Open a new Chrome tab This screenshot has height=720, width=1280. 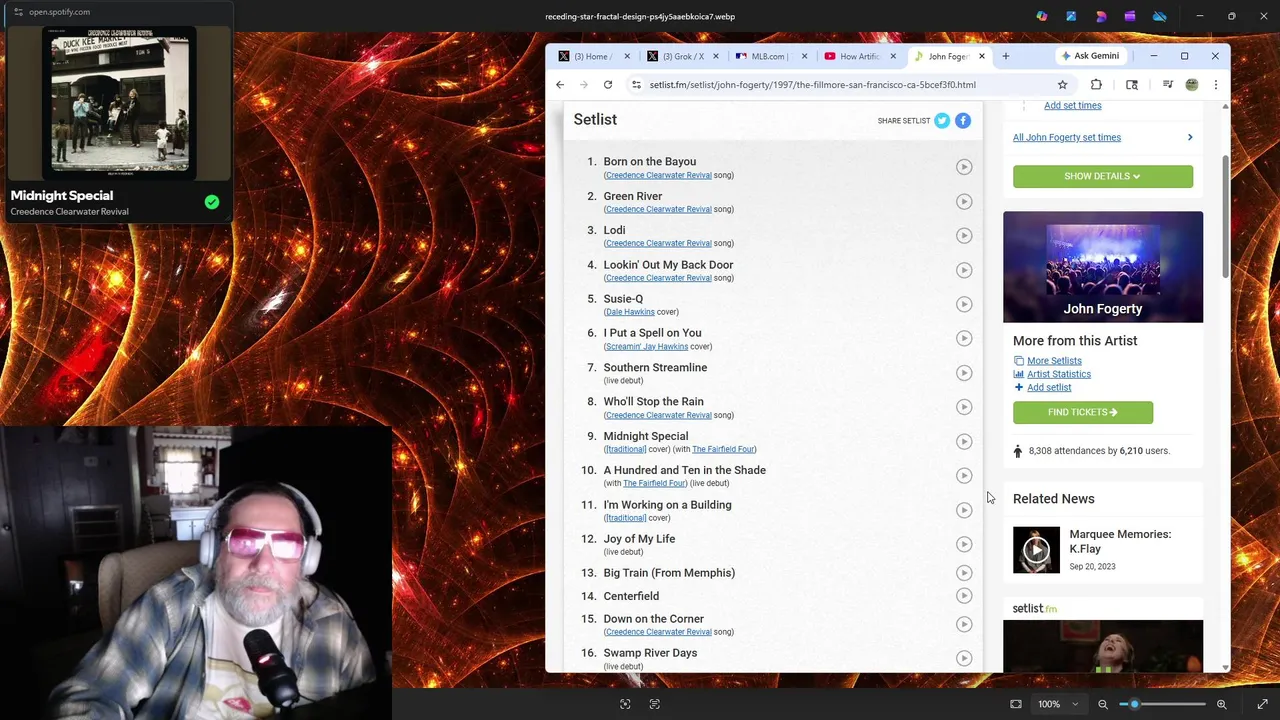(1005, 56)
